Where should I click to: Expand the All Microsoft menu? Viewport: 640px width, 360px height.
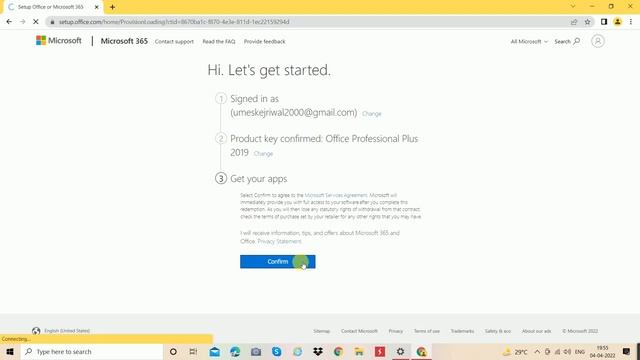click(x=529, y=42)
